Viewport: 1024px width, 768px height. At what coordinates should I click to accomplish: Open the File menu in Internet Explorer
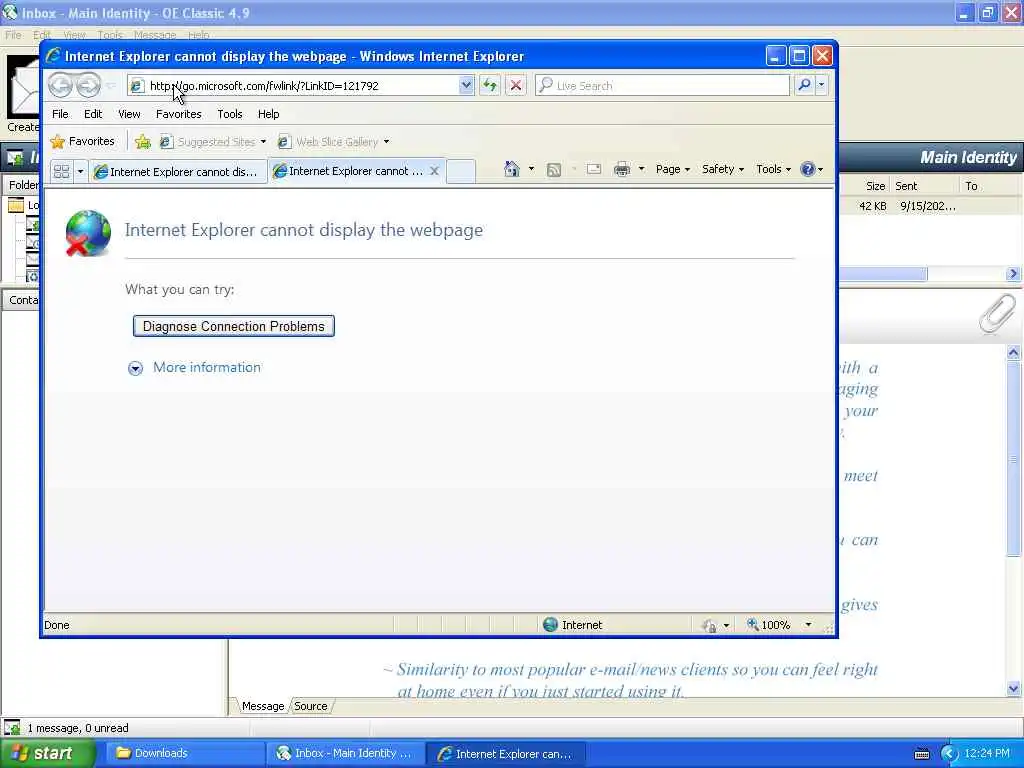click(60, 114)
